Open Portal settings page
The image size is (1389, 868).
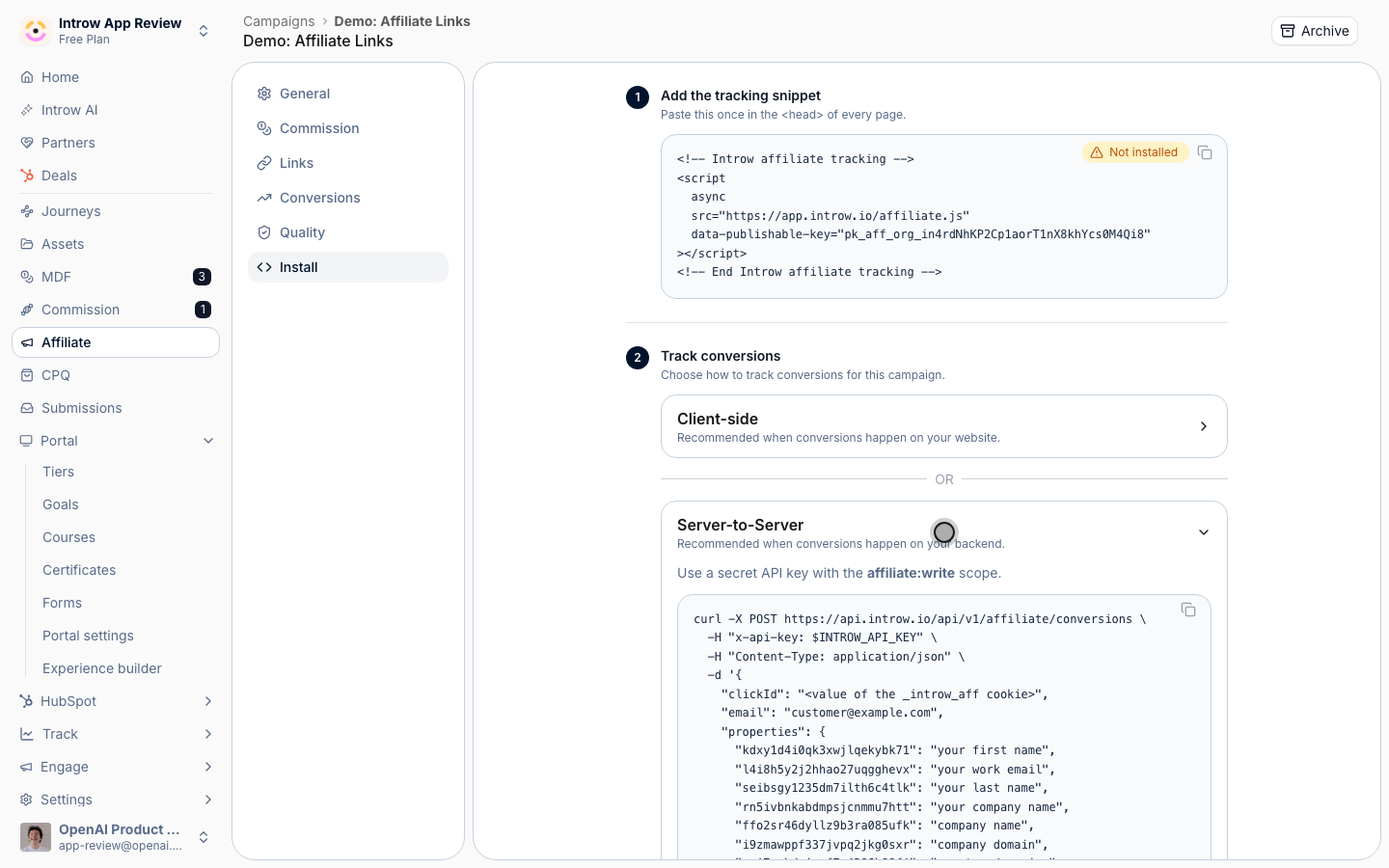coord(88,636)
